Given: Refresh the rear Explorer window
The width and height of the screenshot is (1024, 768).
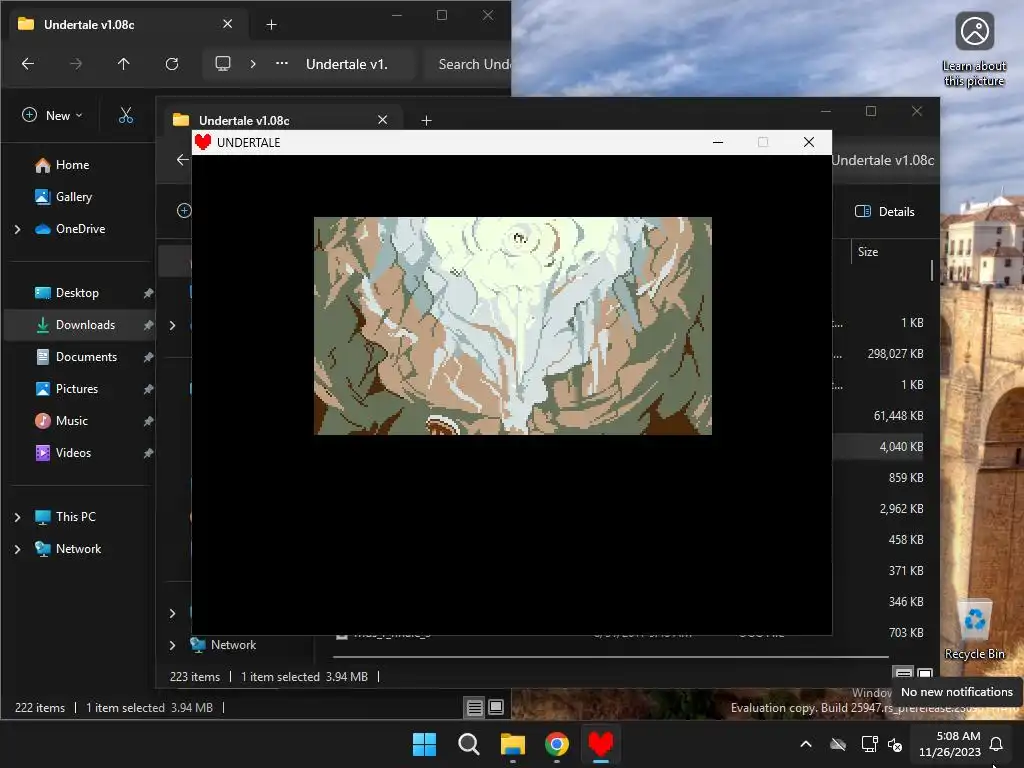Looking at the screenshot, I should [x=172, y=64].
